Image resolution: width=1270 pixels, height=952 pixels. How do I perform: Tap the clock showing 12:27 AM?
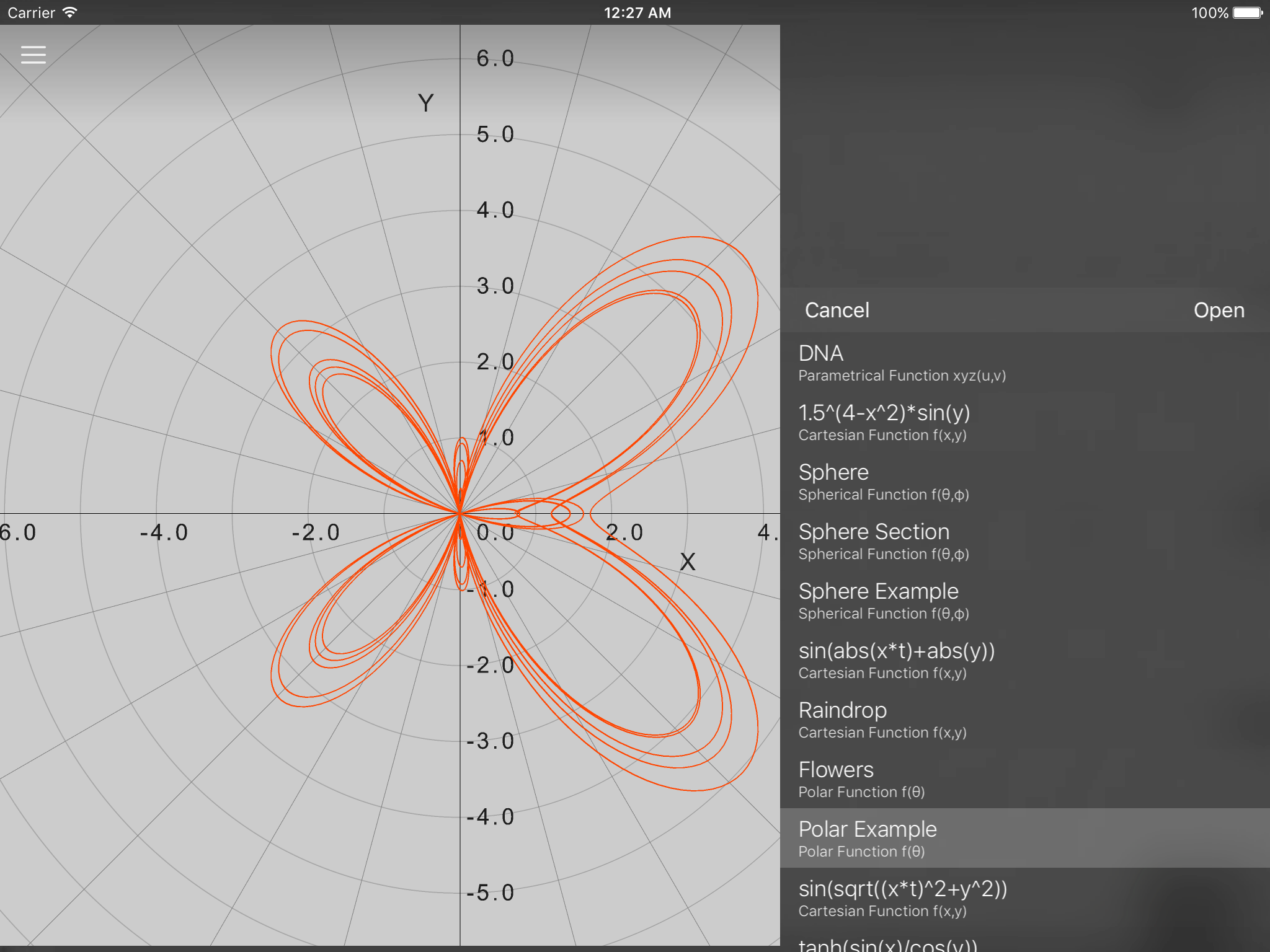(637, 12)
